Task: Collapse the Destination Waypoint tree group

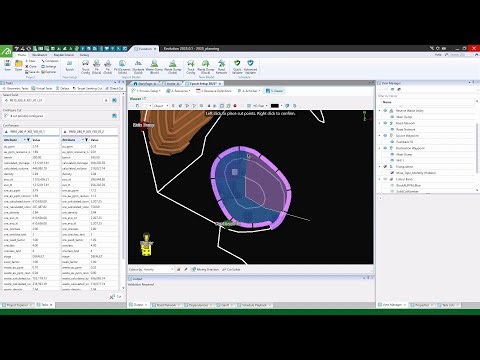Action: tap(380, 148)
